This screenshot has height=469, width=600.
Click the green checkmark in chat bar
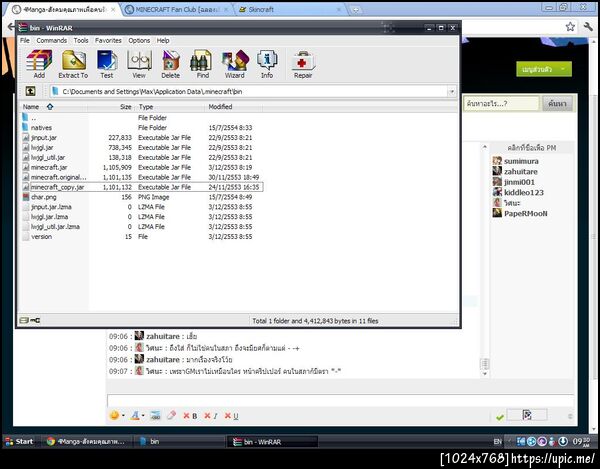tap(499, 417)
